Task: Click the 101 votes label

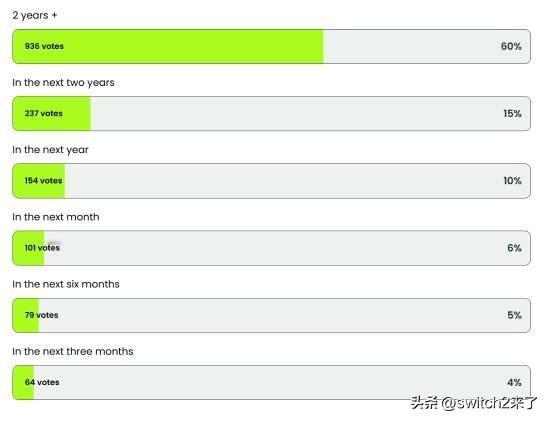Action: pyautogui.click(x=42, y=248)
